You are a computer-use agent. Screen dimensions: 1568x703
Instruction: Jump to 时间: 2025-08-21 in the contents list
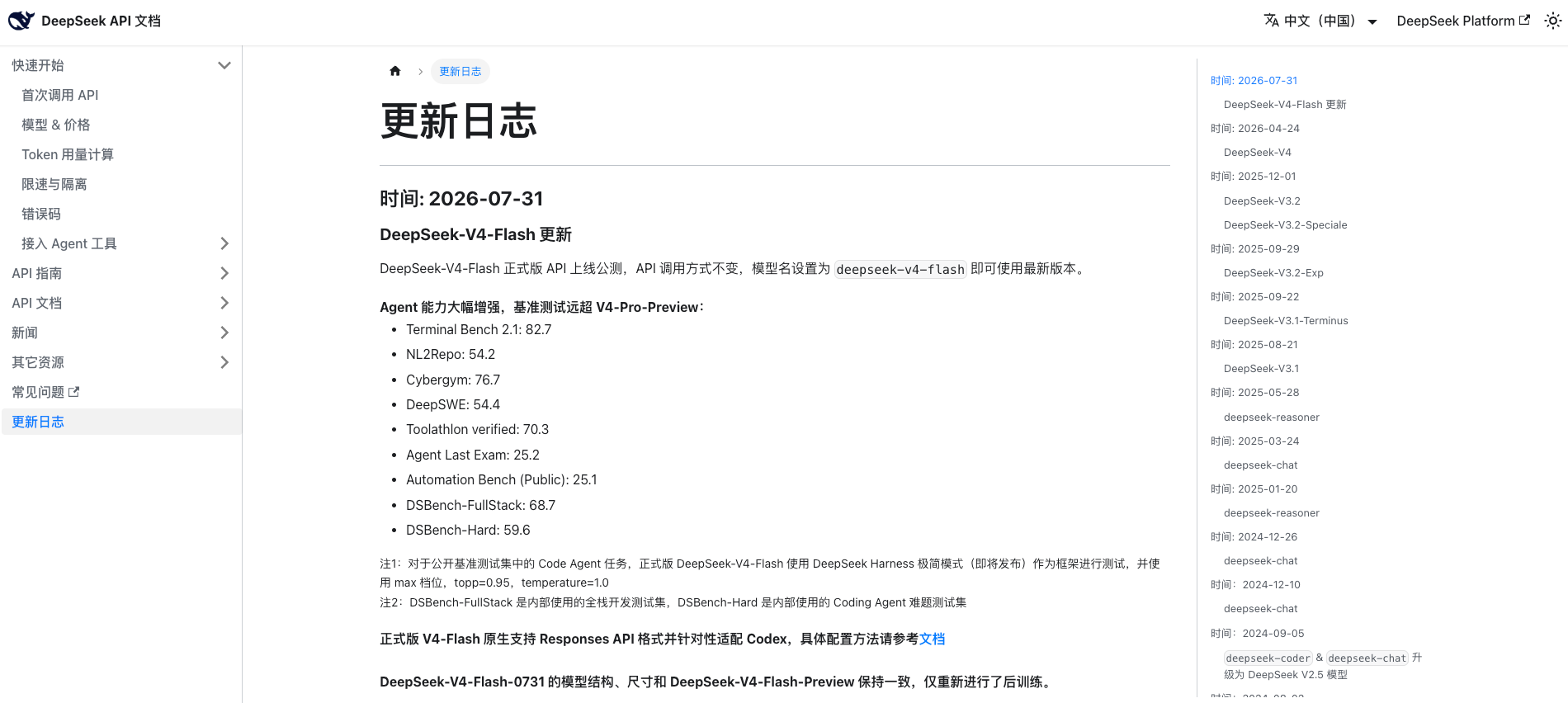pyautogui.click(x=1254, y=344)
